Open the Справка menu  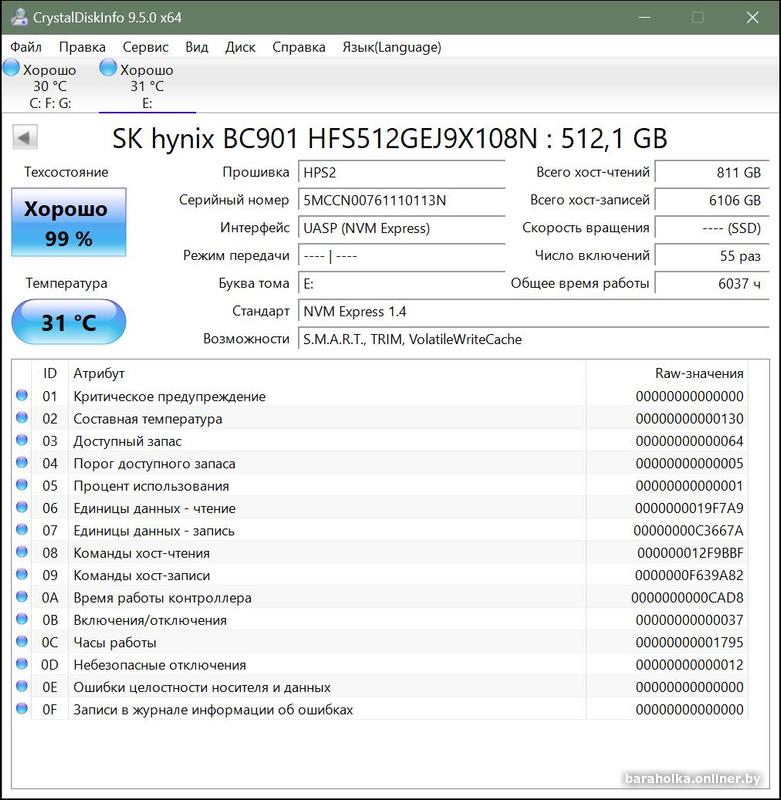pyautogui.click(x=298, y=47)
